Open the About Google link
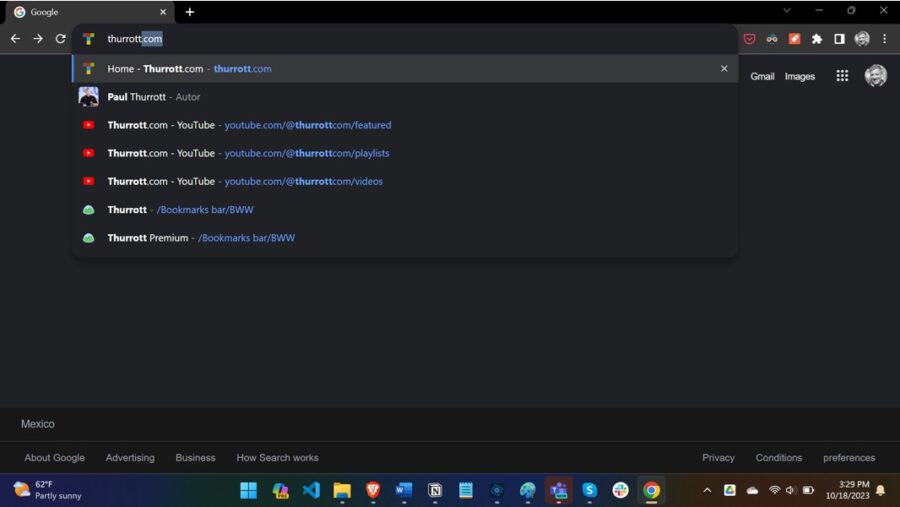Screen dimensions: 900x507 [x=55, y=458]
